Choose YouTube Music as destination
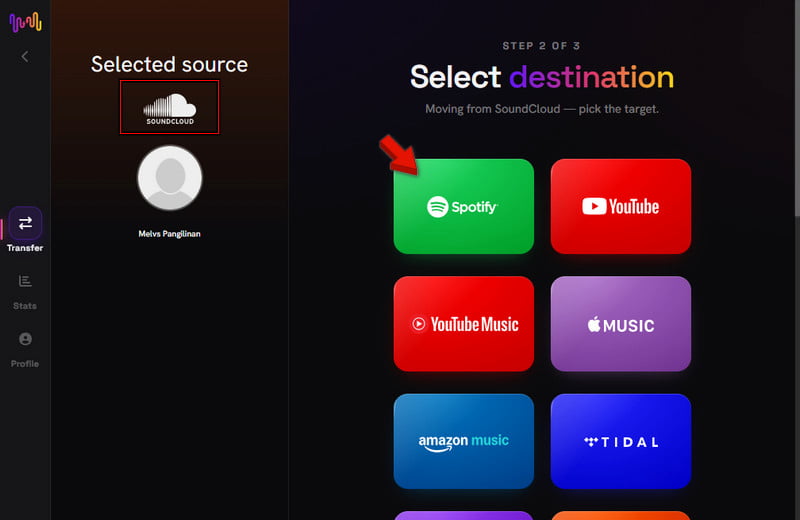Viewport: 800px width, 520px height. [x=464, y=324]
